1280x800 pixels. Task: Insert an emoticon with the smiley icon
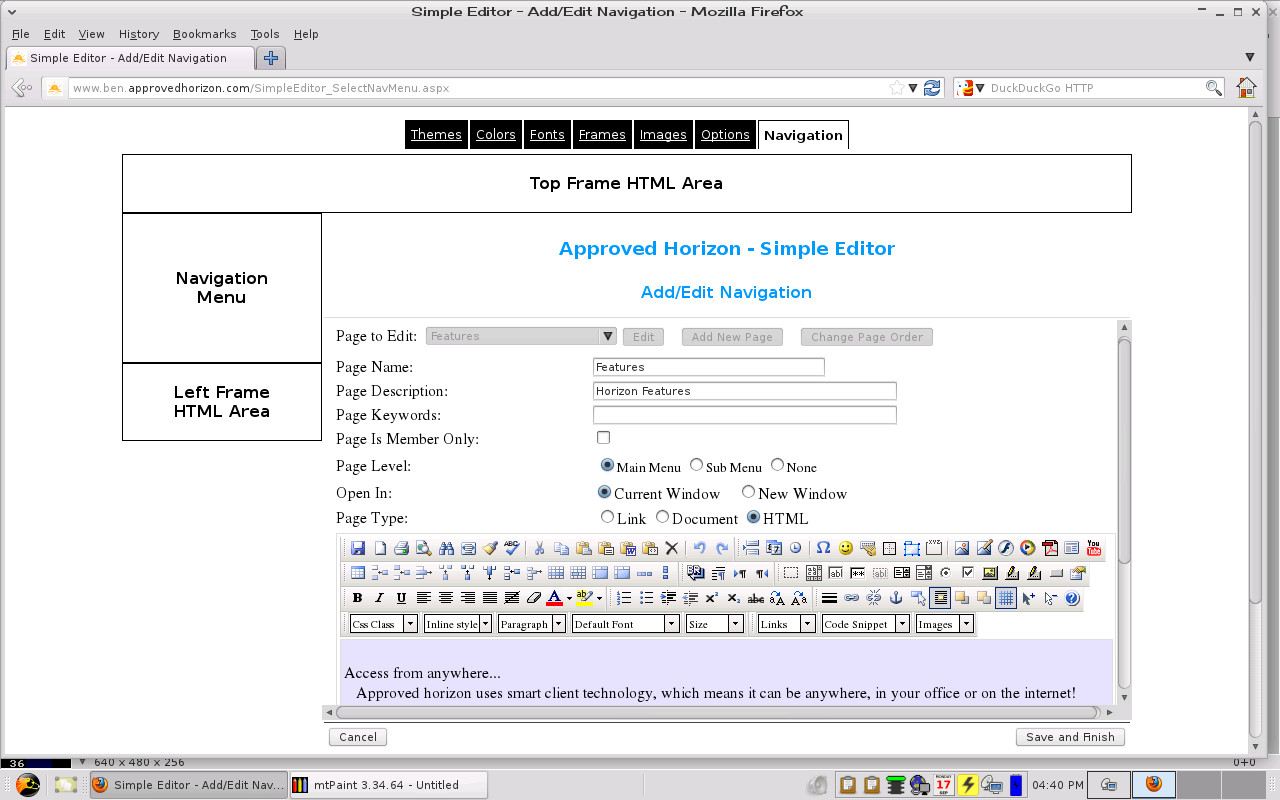tap(846, 548)
